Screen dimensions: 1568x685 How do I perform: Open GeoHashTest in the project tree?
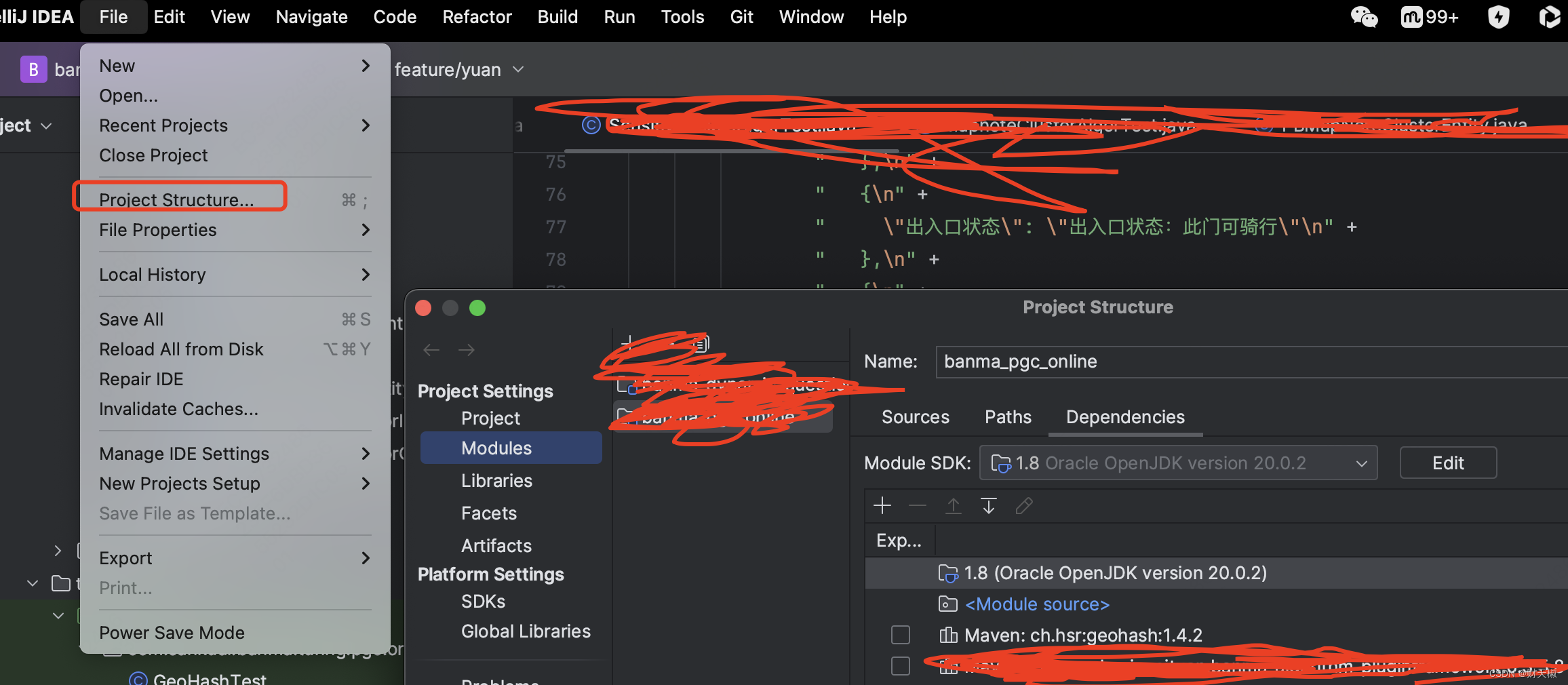[210, 678]
